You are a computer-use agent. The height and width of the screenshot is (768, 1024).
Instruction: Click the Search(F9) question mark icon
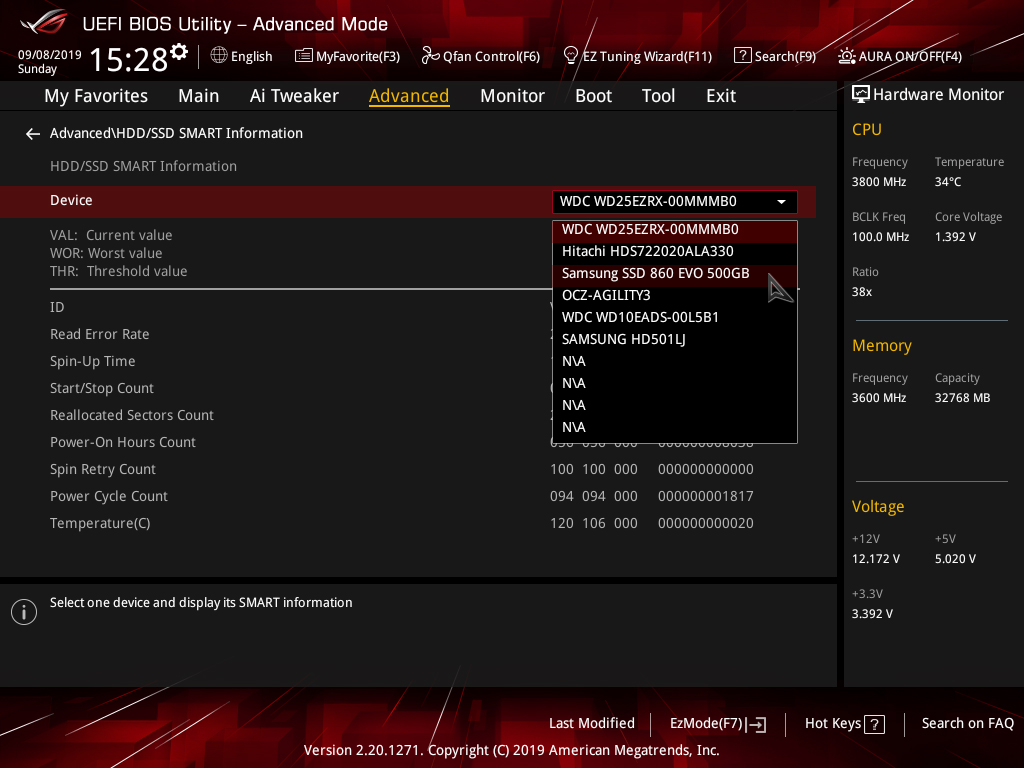click(x=743, y=56)
